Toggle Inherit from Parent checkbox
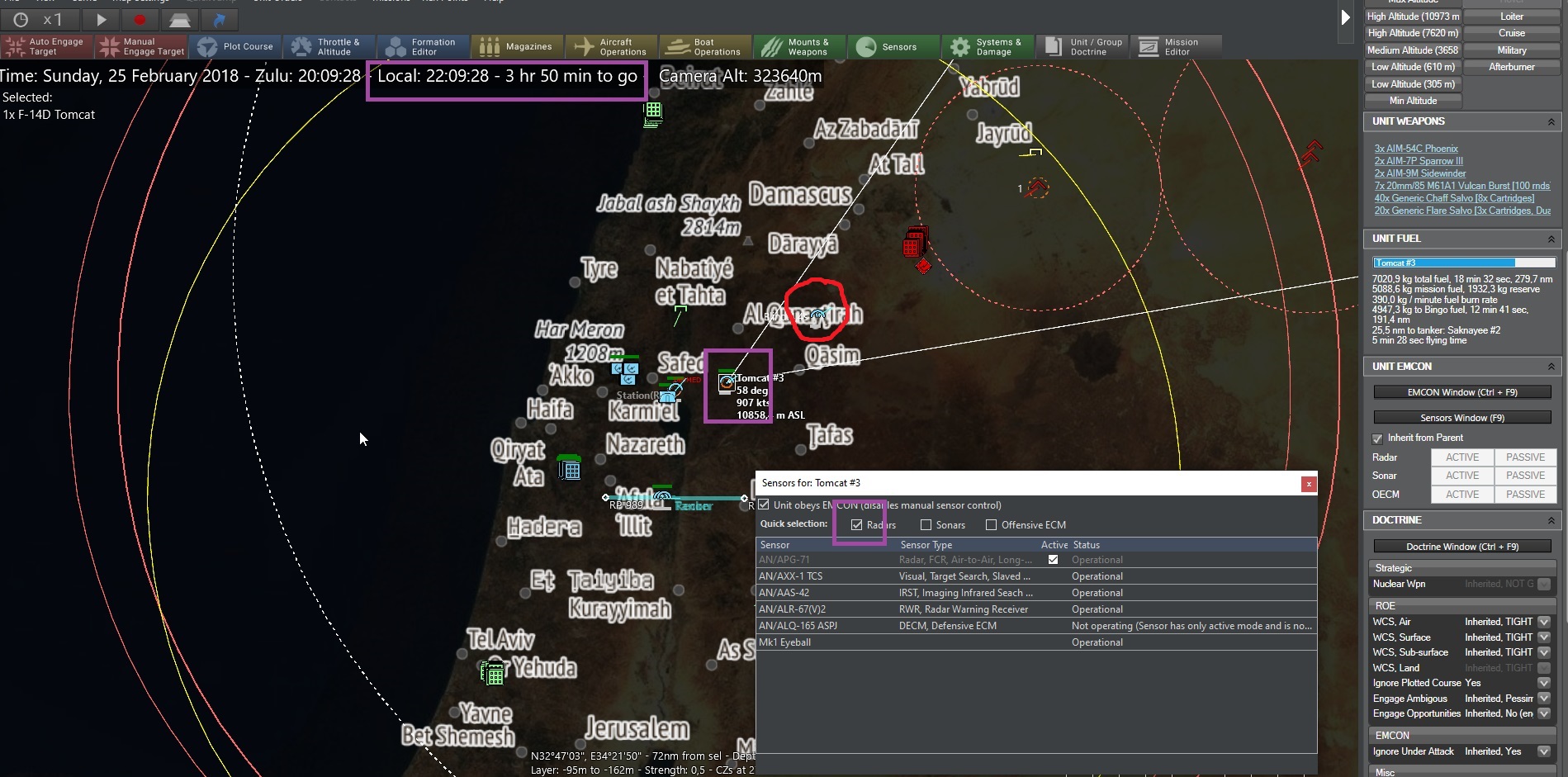 1377,438
